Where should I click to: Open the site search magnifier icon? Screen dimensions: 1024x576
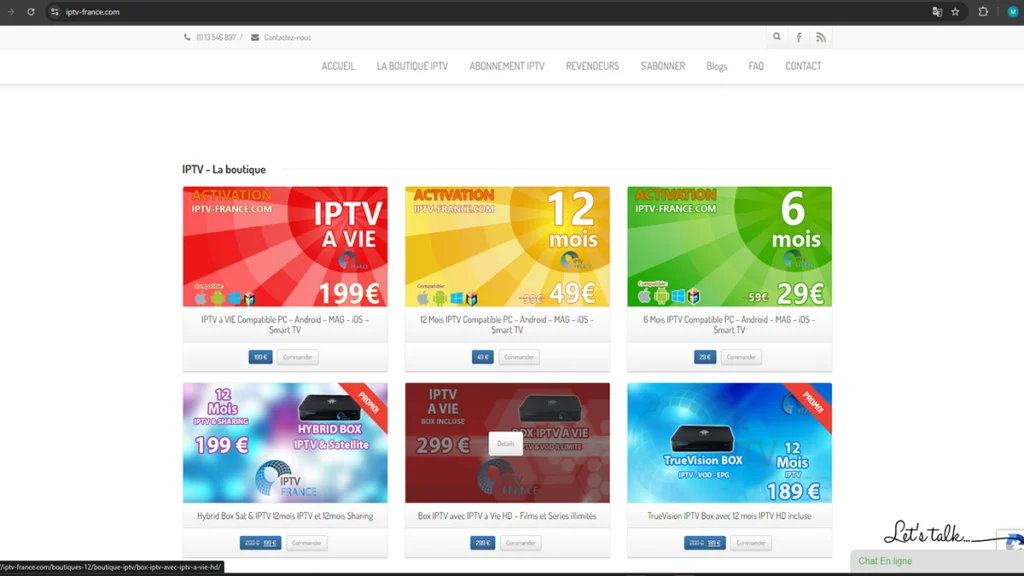[x=776, y=37]
